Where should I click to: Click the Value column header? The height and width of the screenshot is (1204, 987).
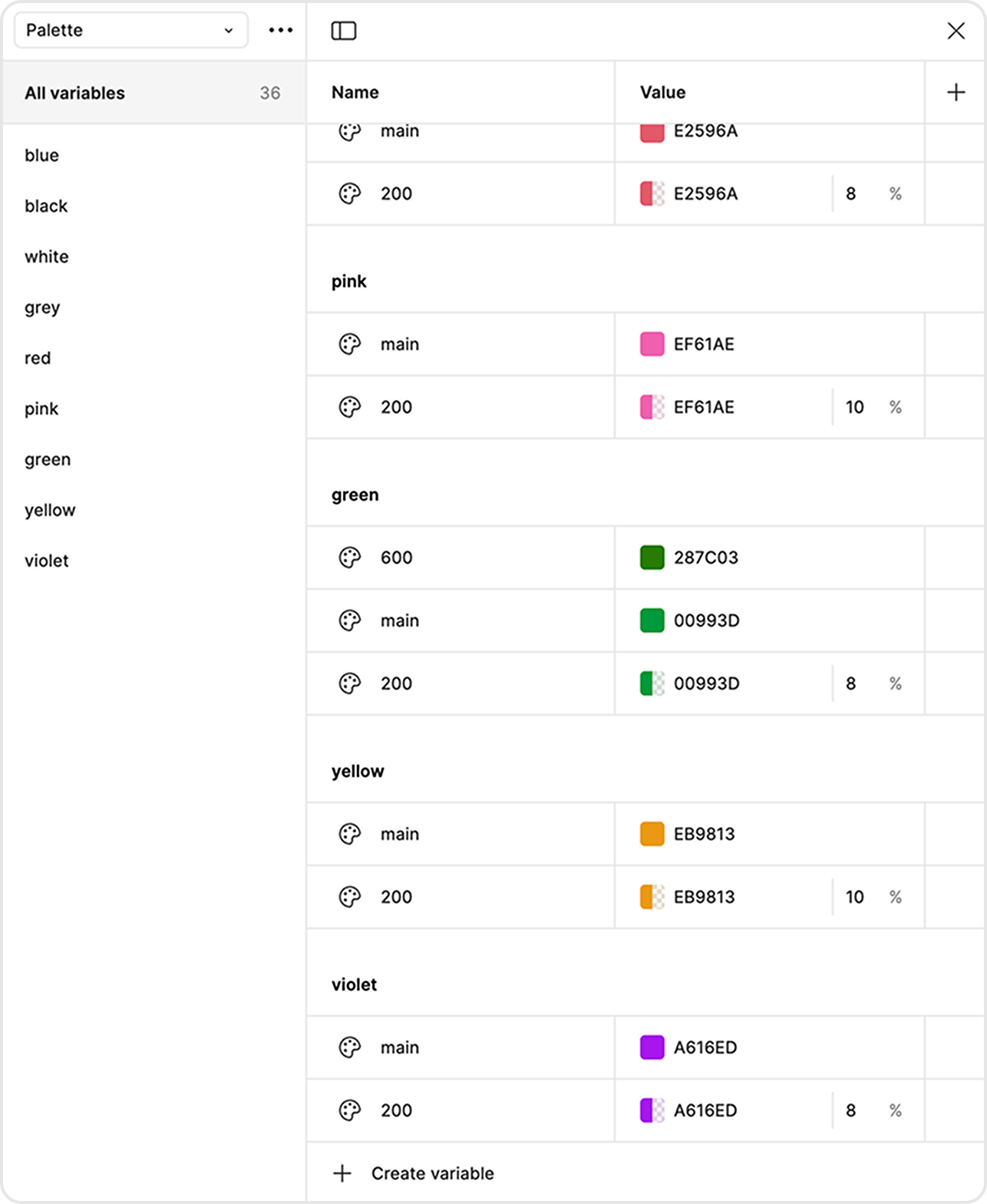(663, 92)
